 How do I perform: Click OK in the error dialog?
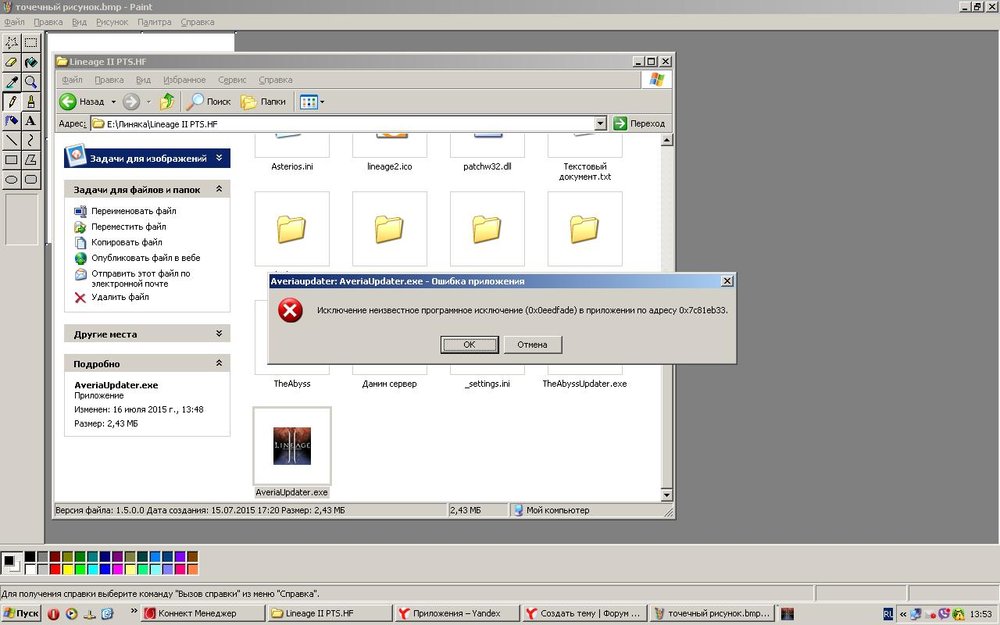point(469,344)
